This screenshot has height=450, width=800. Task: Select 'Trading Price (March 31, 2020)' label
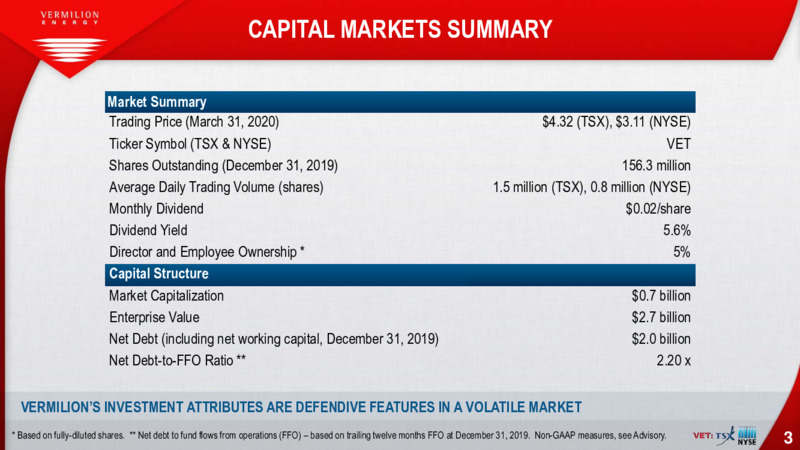[194, 122]
